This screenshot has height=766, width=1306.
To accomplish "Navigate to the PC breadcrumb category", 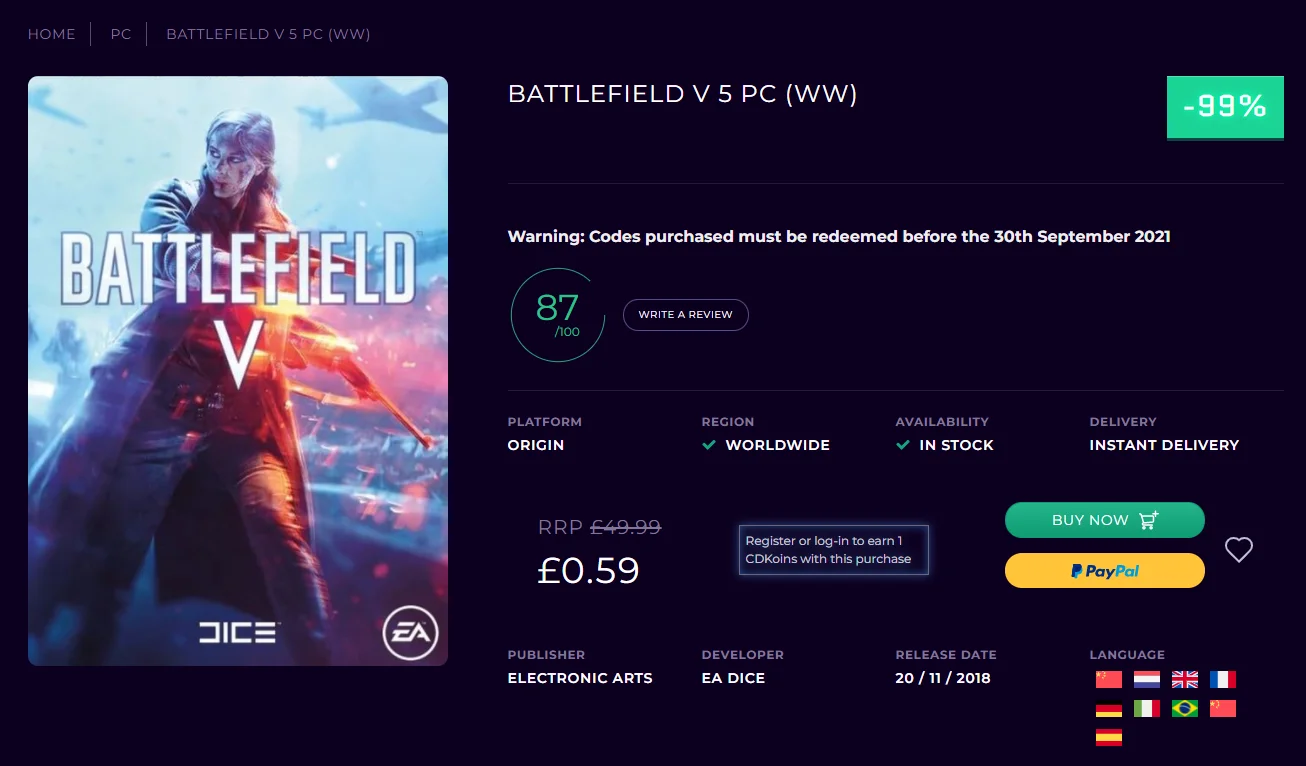I will click(x=121, y=34).
